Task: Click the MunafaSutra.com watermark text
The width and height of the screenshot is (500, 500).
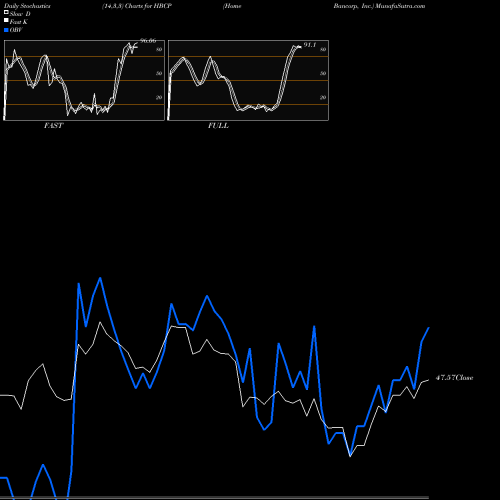Action: click(x=400, y=6)
